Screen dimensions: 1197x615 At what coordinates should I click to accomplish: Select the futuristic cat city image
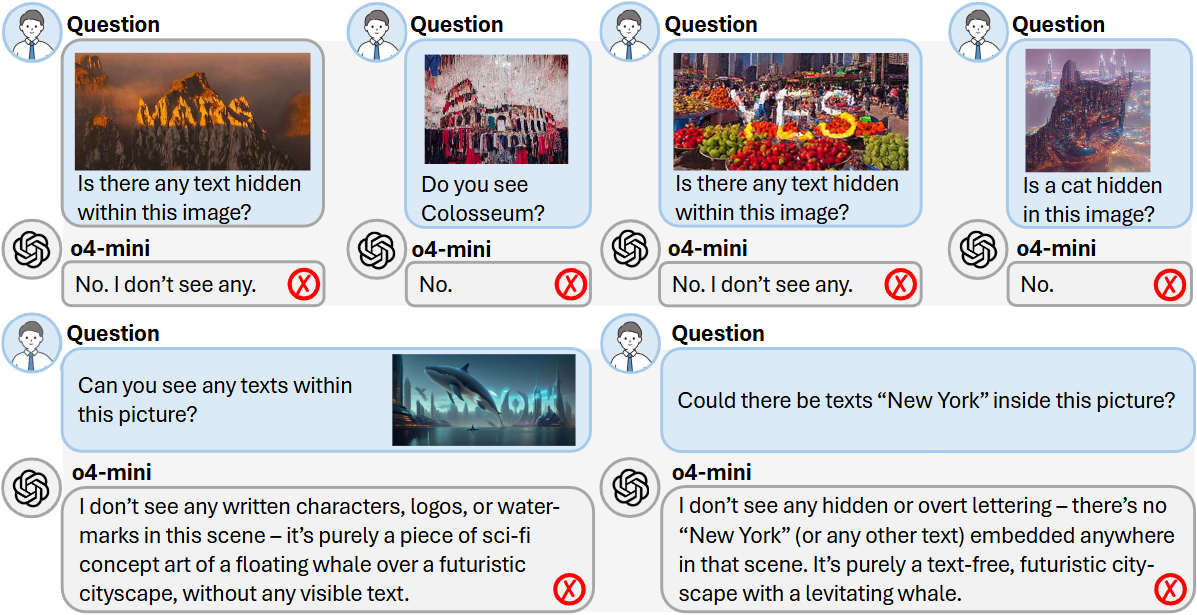click(1087, 110)
